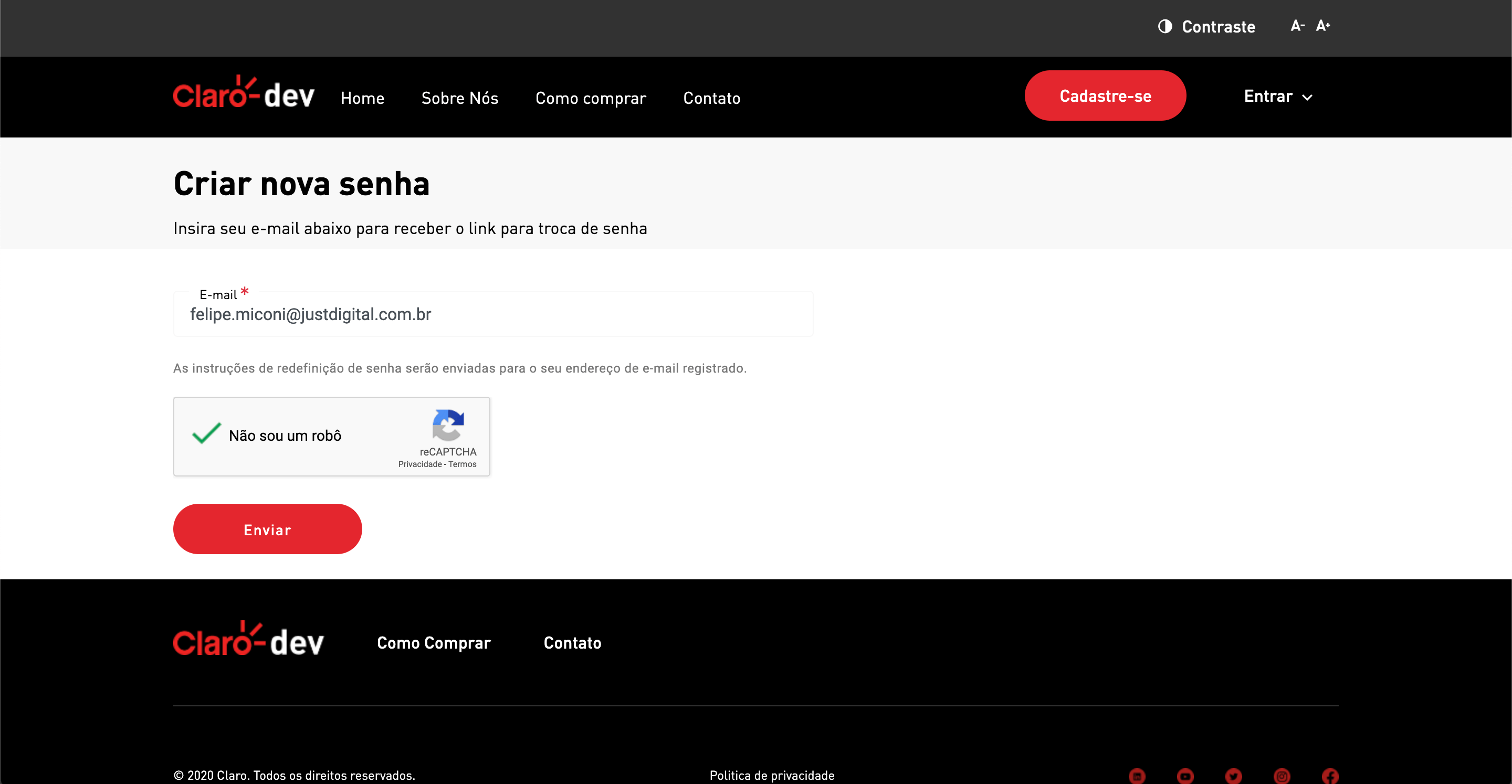The width and height of the screenshot is (1512, 784).
Task: Open Politica de privacidade link
Action: pyautogui.click(x=772, y=775)
